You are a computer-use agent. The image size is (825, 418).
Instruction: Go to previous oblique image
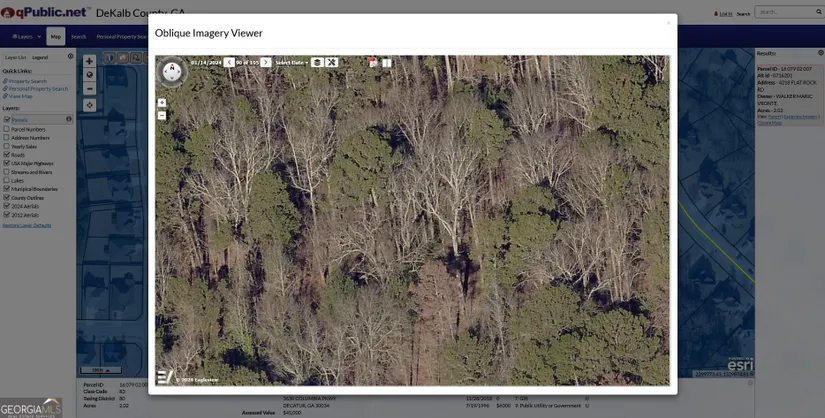click(x=229, y=62)
